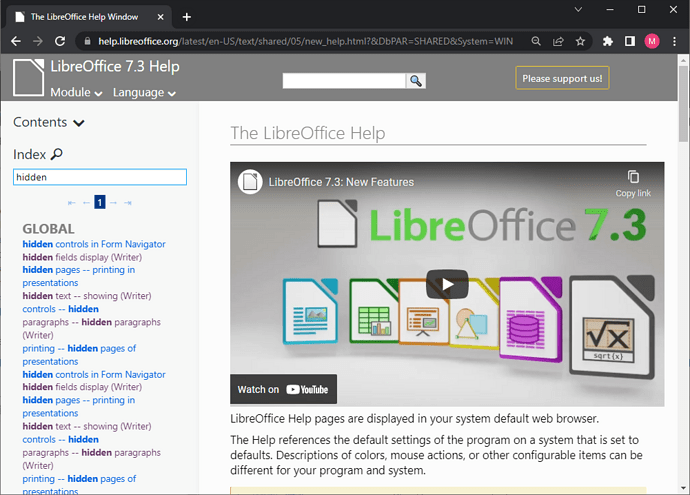Viewport: 690px width, 495px height.
Task: Open second 'hidden fields display (Writer)' link
Action: (x=82, y=387)
